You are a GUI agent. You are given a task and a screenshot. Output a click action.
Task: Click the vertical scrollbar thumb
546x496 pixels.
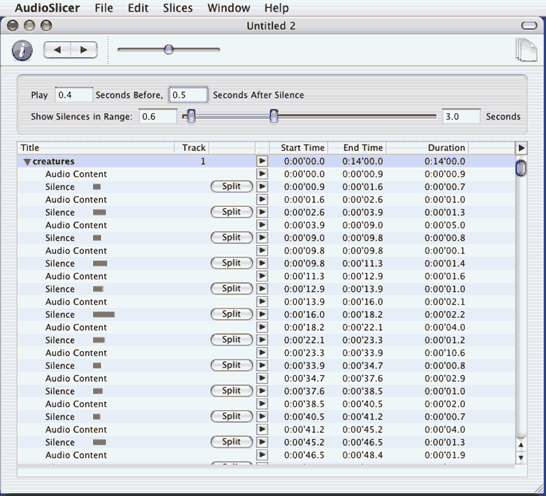pos(521,168)
